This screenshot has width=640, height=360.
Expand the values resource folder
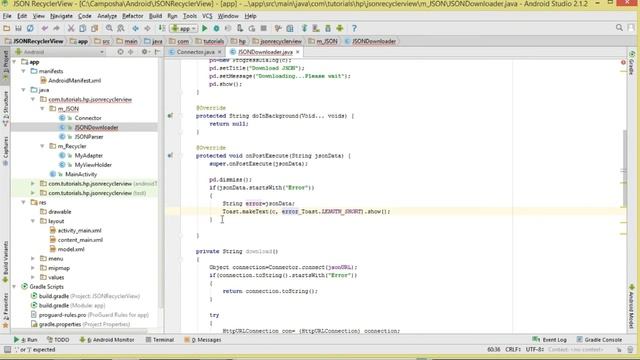33,278
